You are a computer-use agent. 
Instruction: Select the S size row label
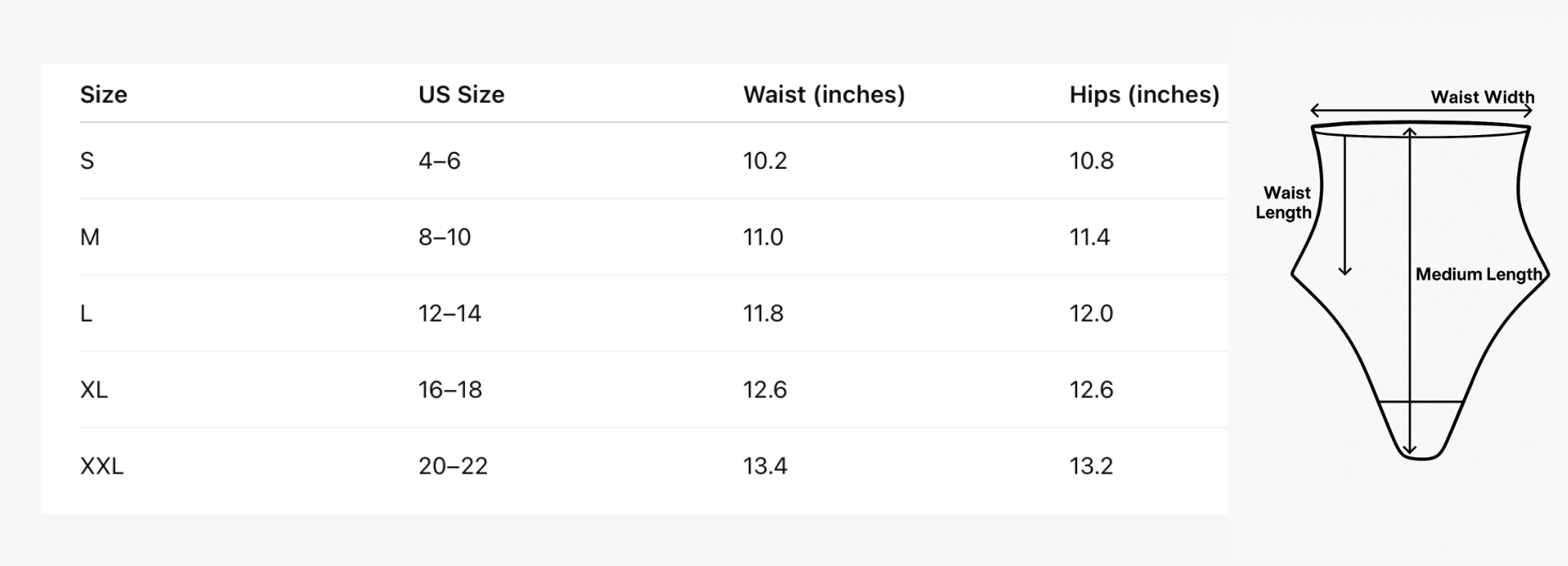tap(87, 161)
